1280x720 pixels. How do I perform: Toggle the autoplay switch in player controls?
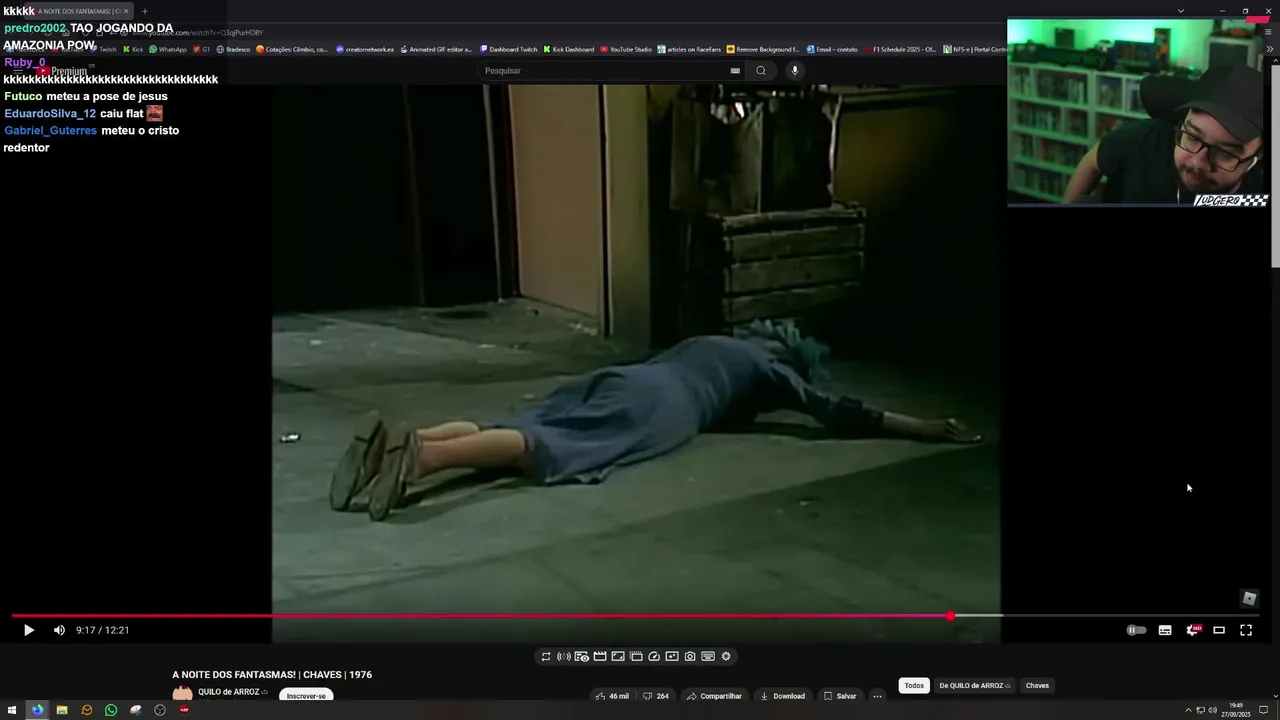point(1137,630)
